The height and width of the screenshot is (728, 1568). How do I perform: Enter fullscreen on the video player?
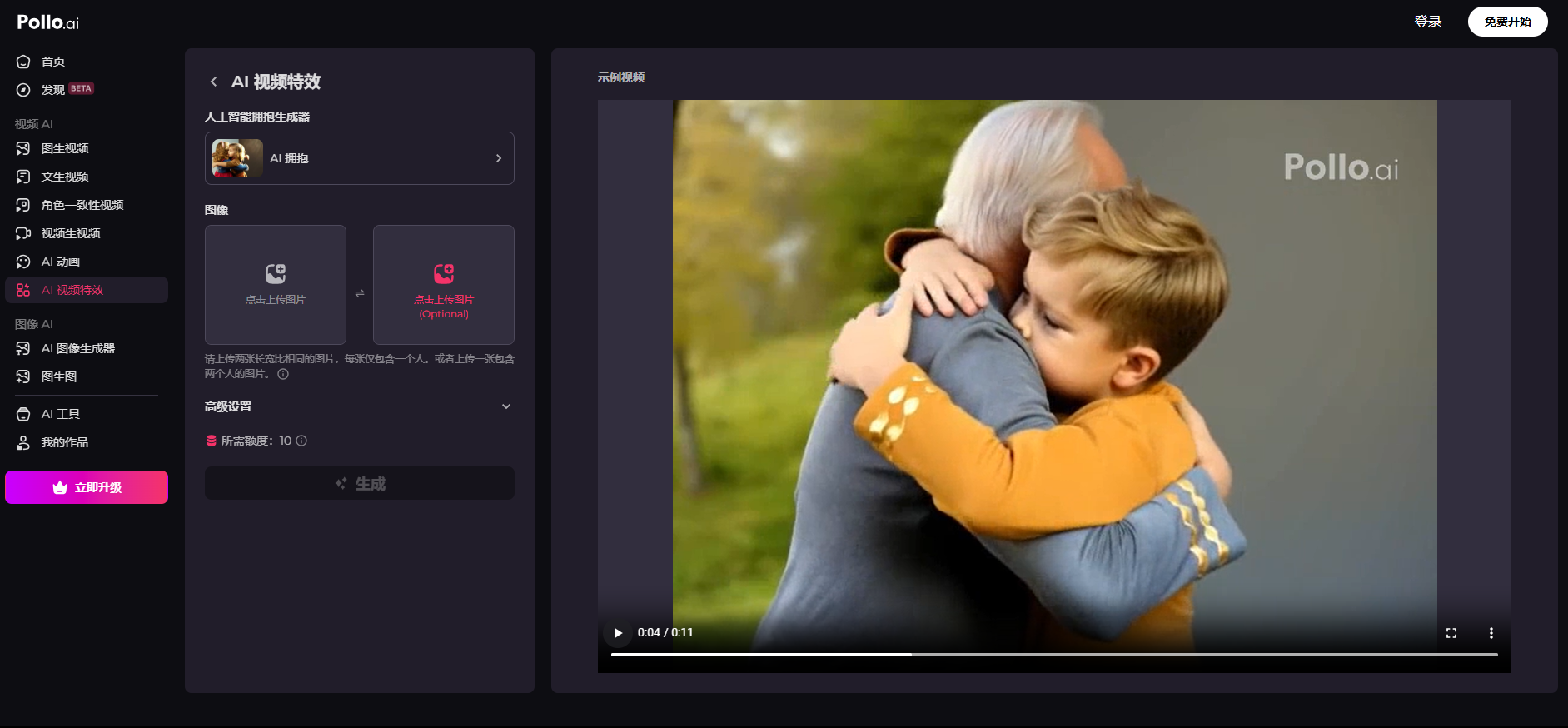(x=1451, y=633)
